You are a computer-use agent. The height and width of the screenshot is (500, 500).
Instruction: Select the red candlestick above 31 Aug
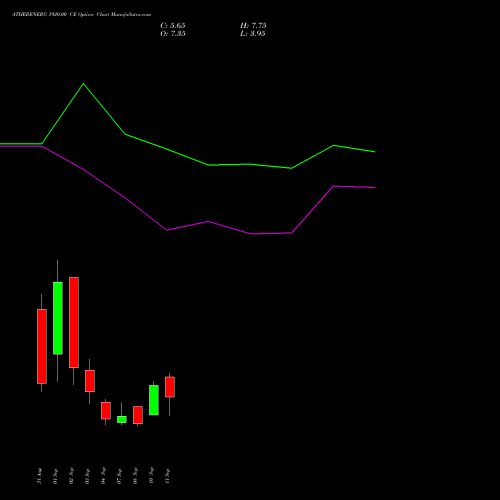tap(42, 346)
